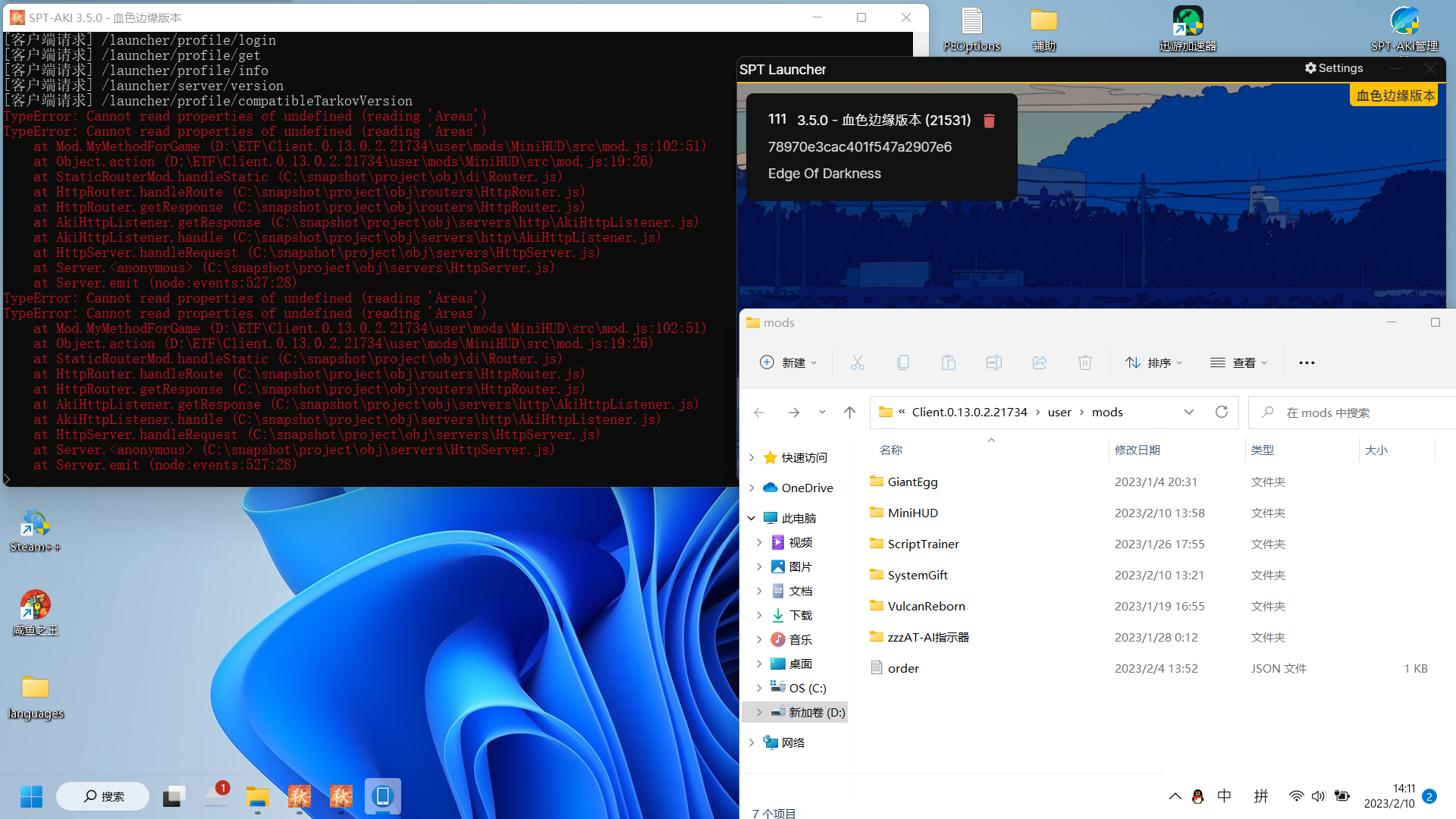This screenshot has height=819, width=1456.
Task: Select the MiniHUD folder
Action: click(x=912, y=513)
